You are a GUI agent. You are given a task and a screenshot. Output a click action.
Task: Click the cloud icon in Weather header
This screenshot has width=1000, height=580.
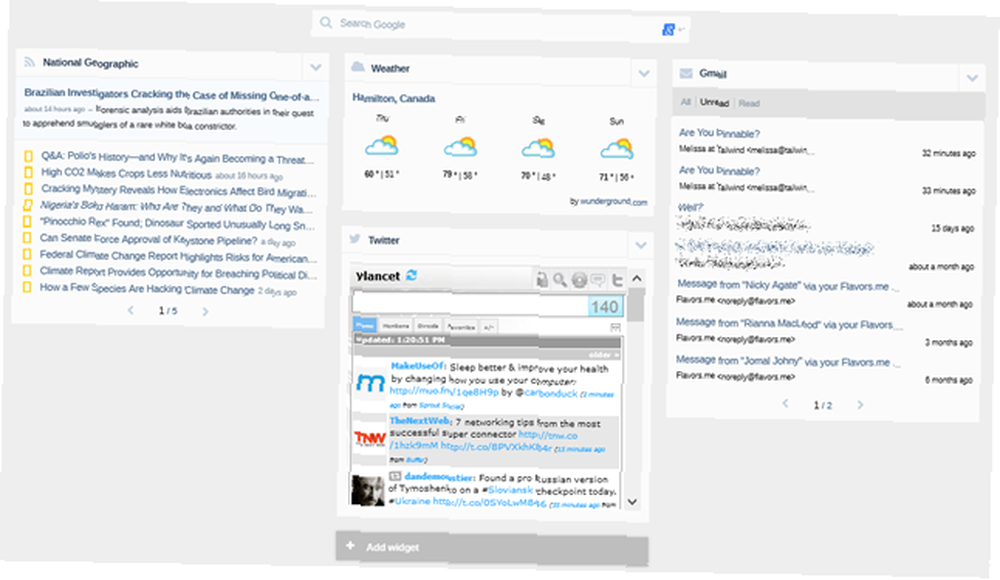pos(358,67)
